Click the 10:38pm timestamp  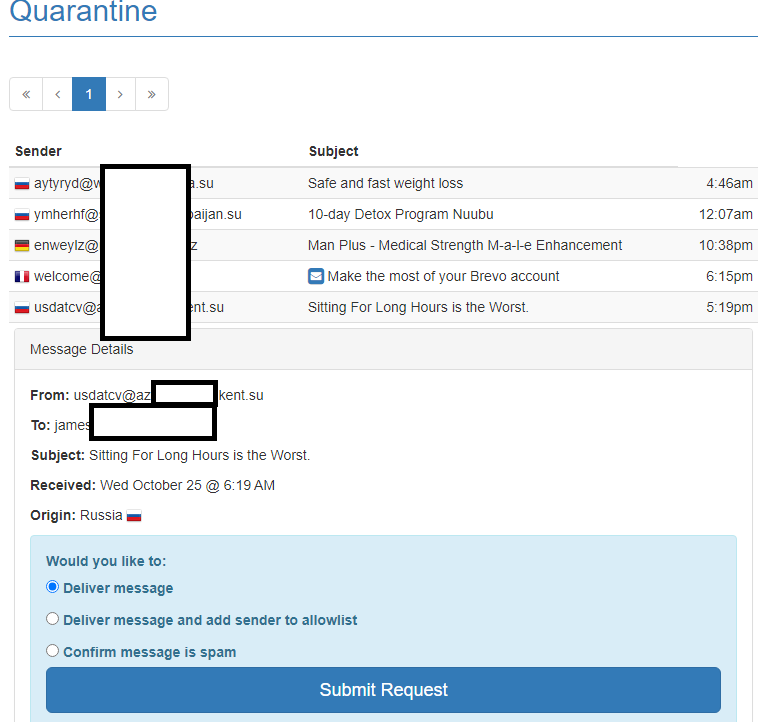point(725,245)
